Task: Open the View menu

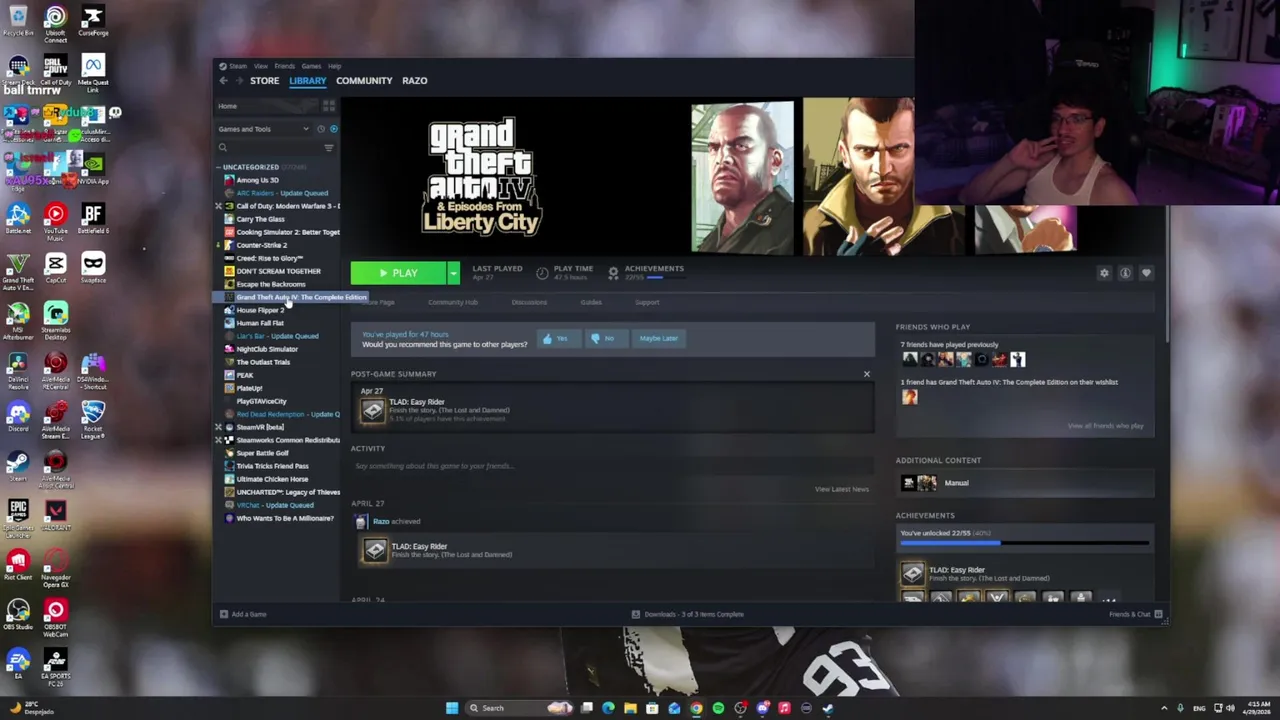Action: pyautogui.click(x=260, y=66)
